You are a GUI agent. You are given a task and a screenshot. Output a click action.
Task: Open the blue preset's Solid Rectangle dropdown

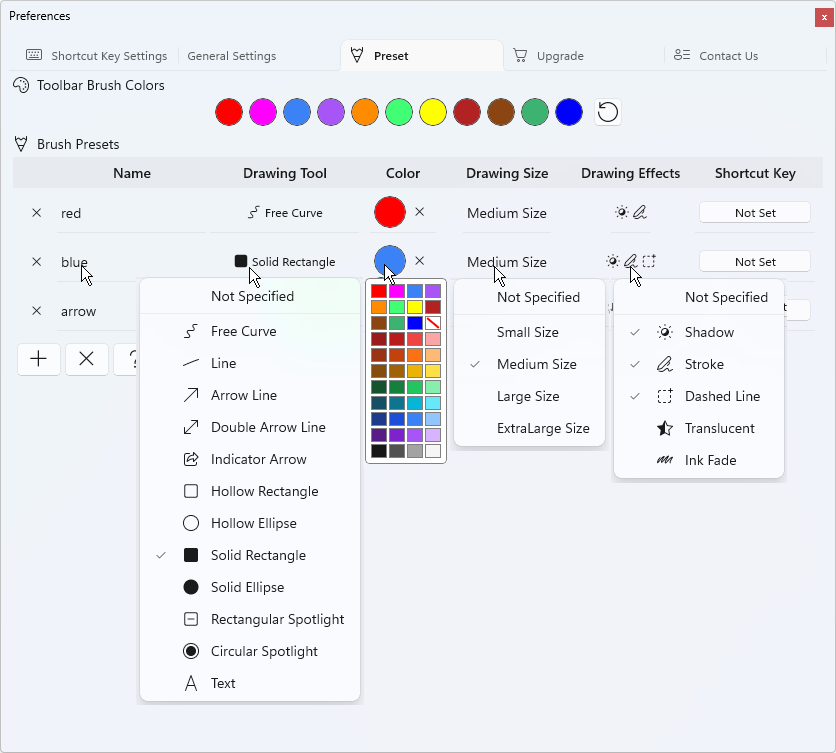[x=285, y=262]
